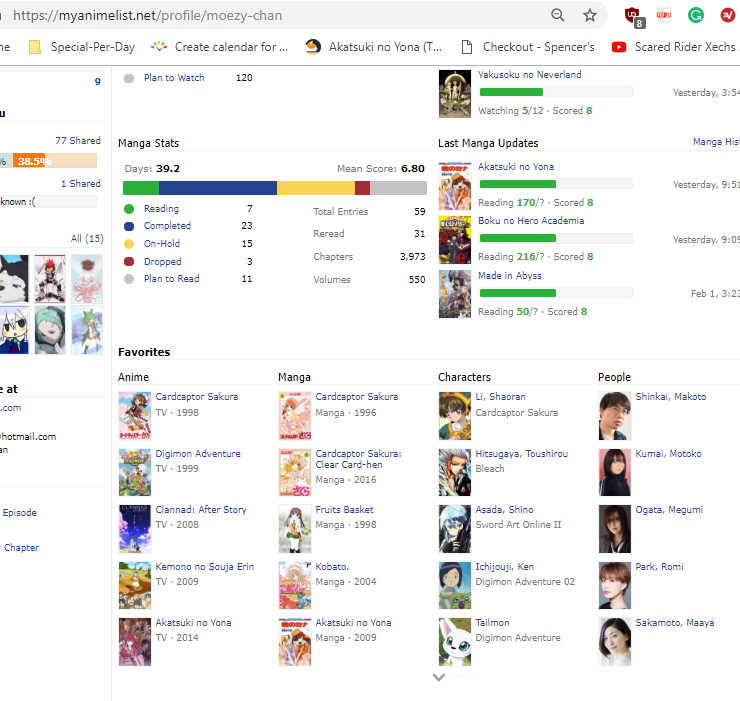Open person Shinkai, Makoto
Viewport: 740px width, 701px height.
(671, 397)
